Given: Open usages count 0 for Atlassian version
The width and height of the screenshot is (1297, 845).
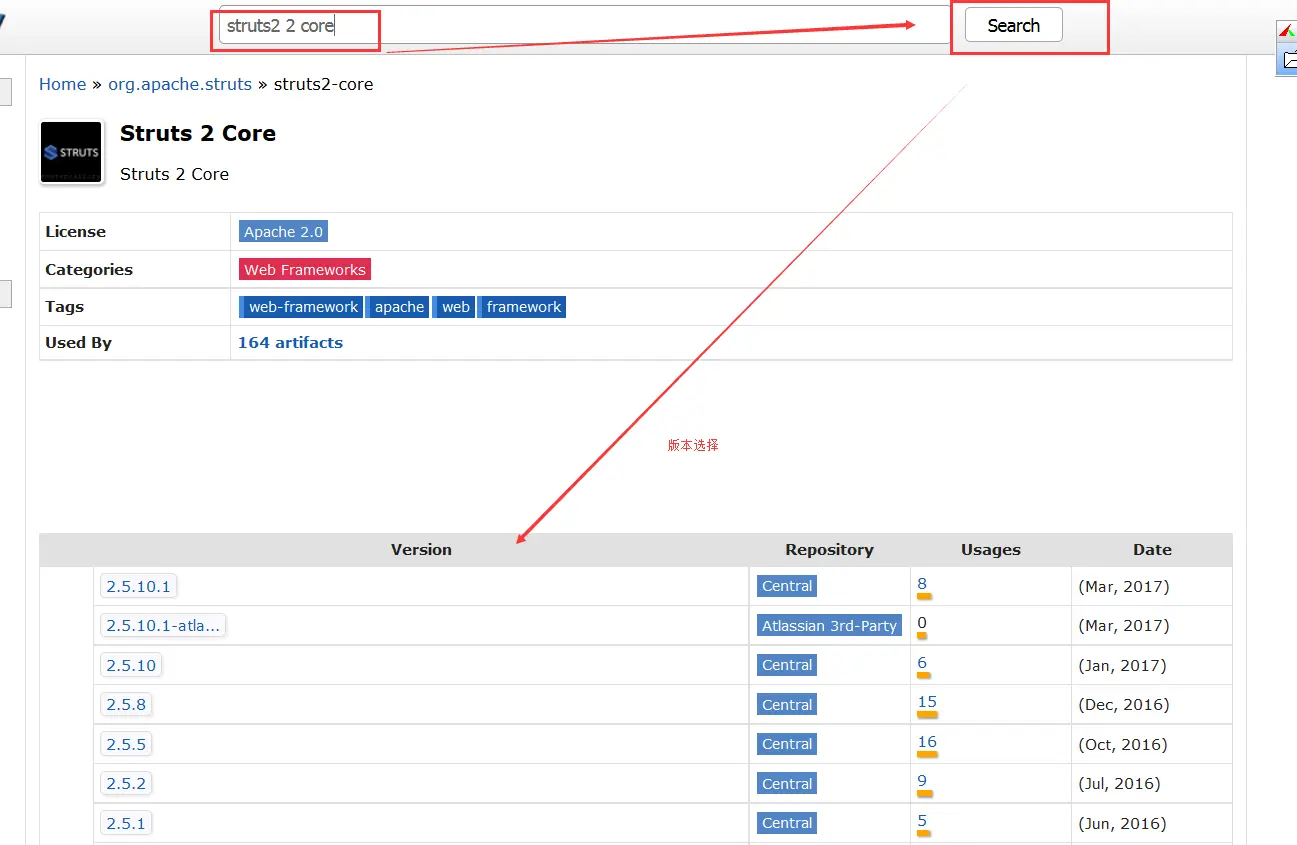Looking at the screenshot, I should point(922,623).
